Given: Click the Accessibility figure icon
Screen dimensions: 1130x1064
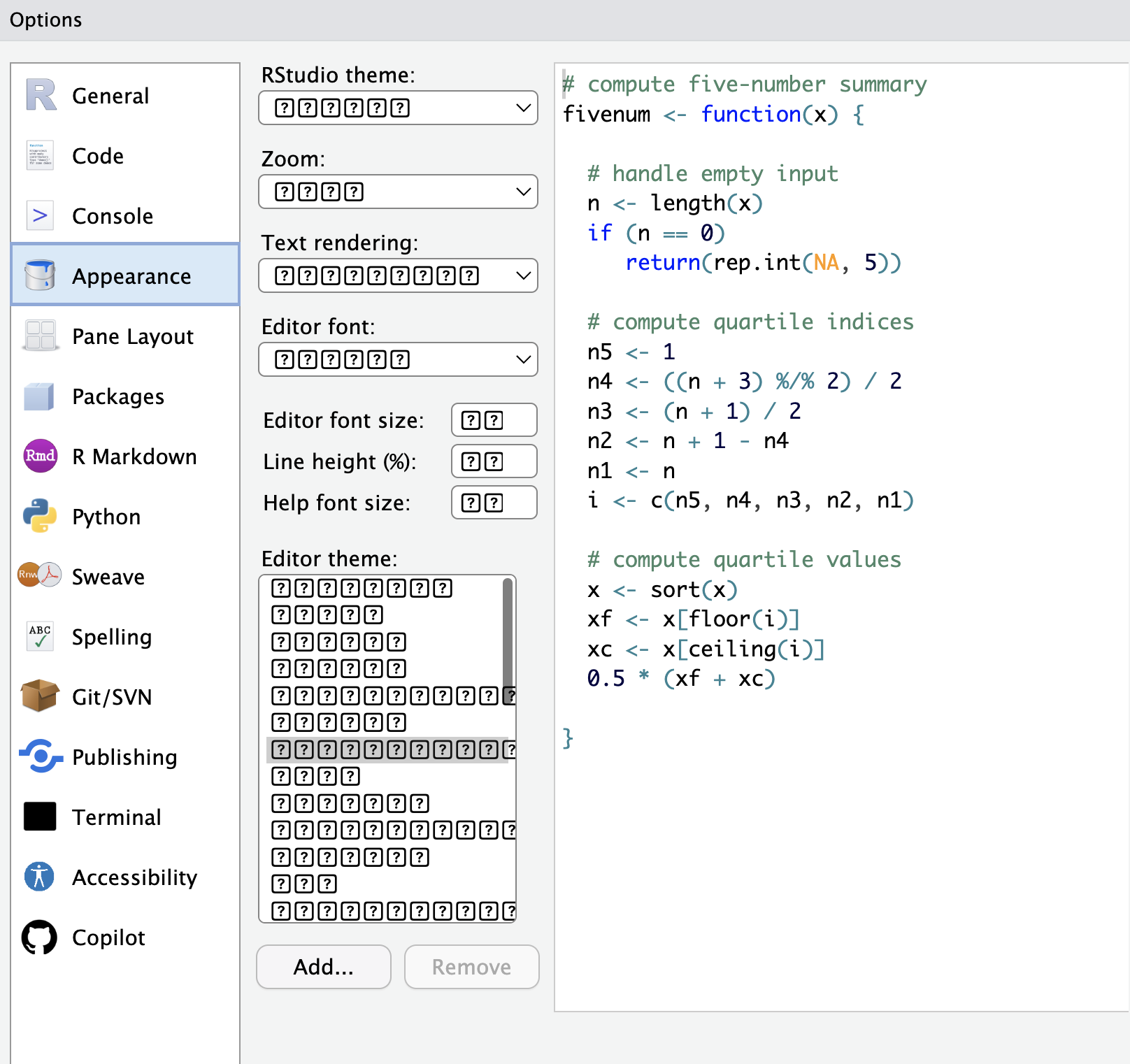Looking at the screenshot, I should pyautogui.click(x=41, y=877).
